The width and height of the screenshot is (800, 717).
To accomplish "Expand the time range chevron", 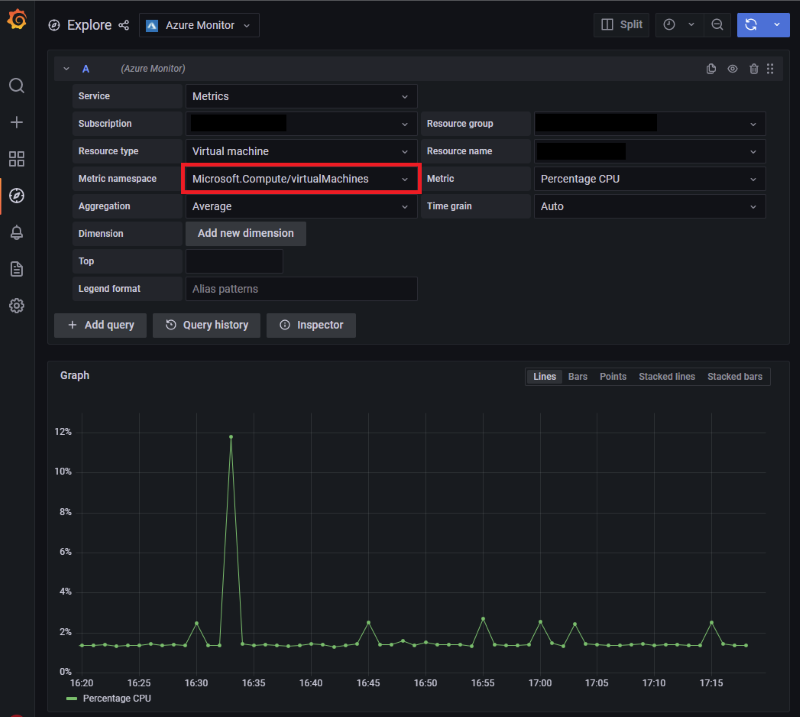I will point(691,24).
